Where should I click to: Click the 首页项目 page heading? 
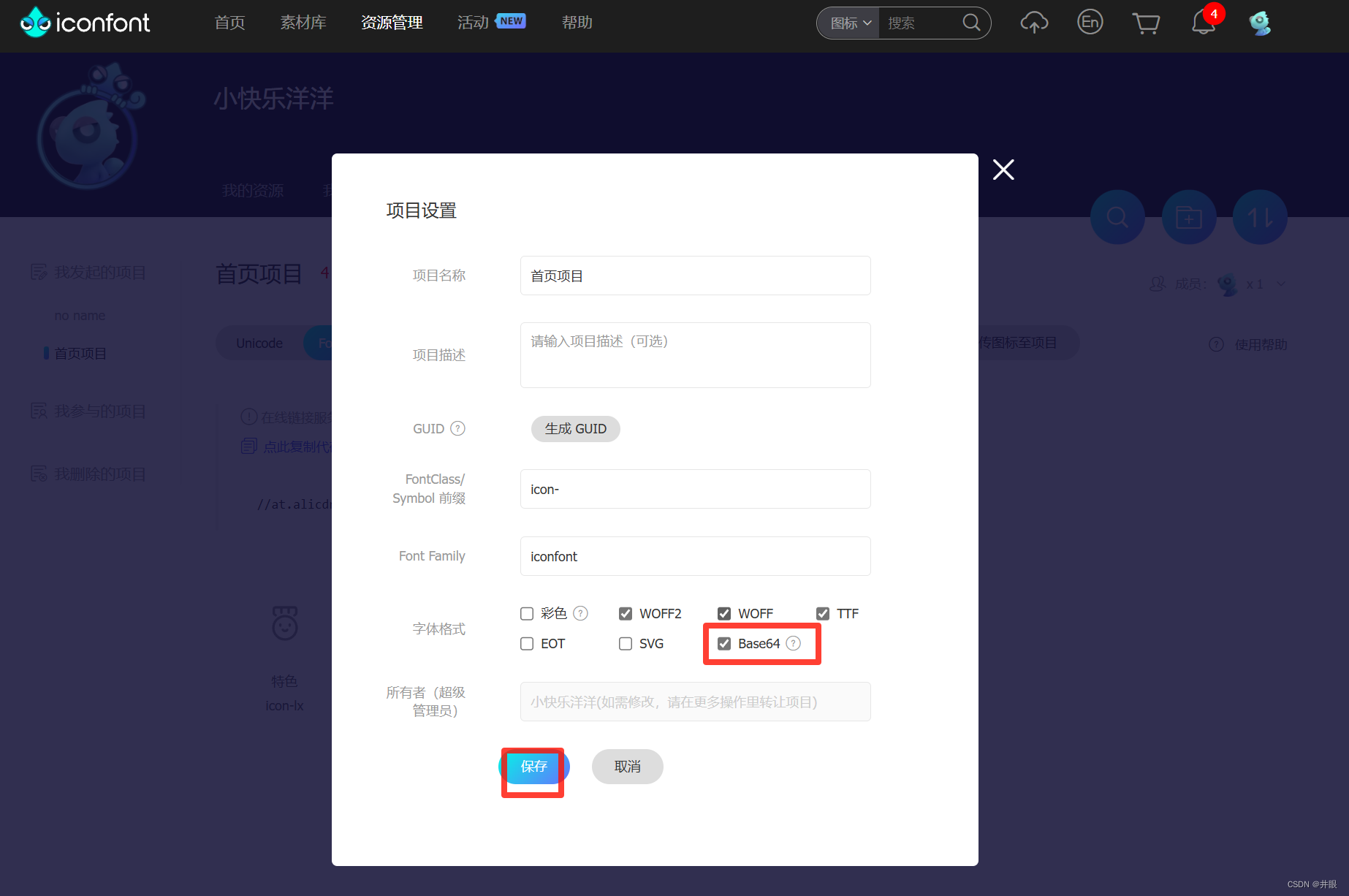coord(259,274)
